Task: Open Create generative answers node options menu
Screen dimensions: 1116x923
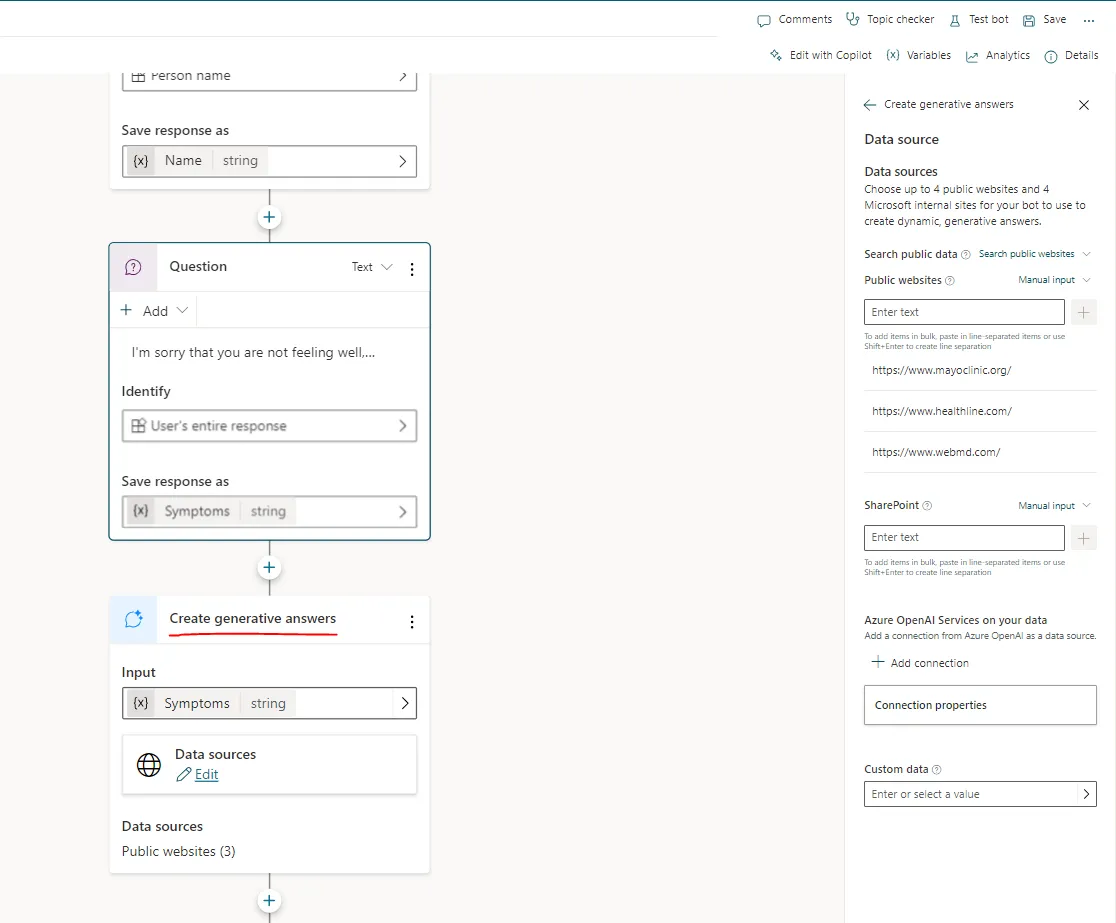Action: [411, 621]
